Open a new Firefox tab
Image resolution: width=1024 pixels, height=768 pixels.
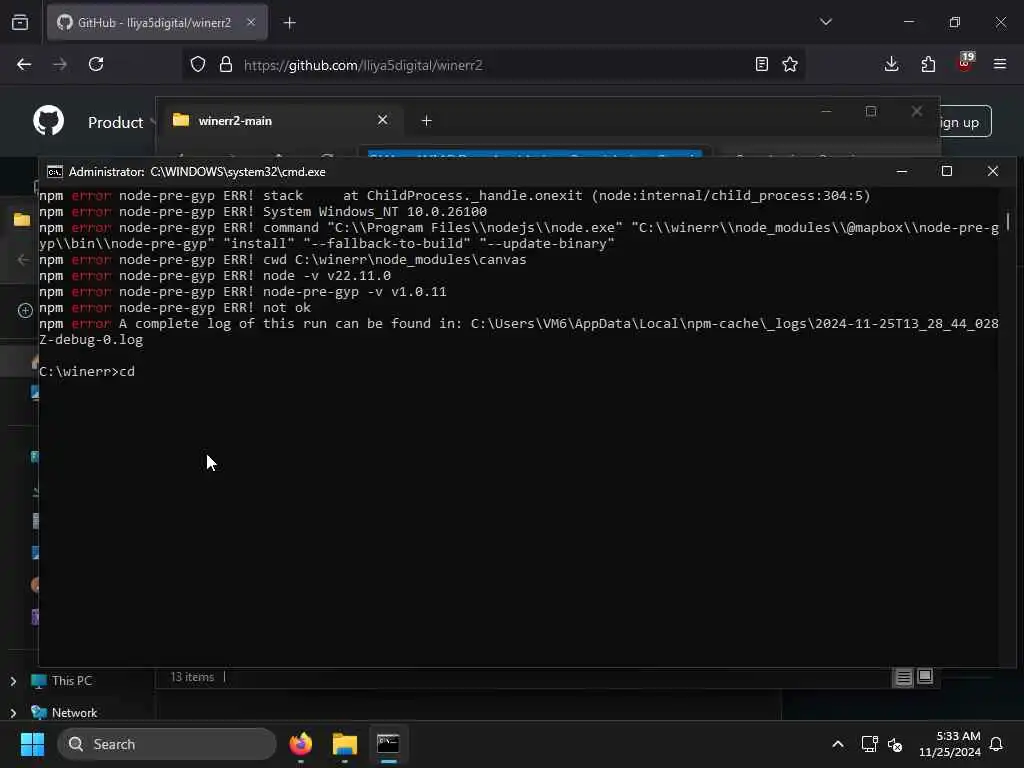pyautogui.click(x=290, y=23)
